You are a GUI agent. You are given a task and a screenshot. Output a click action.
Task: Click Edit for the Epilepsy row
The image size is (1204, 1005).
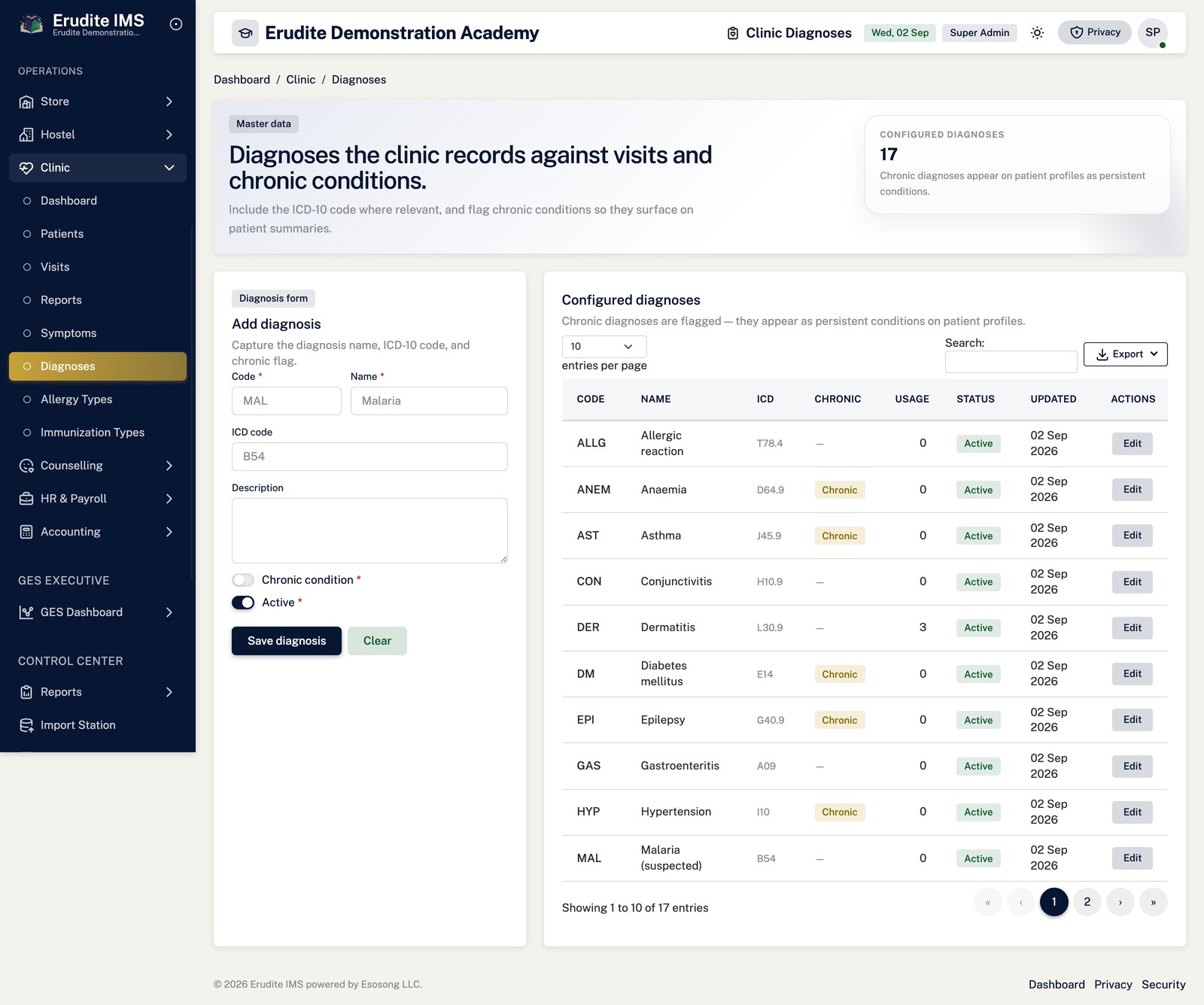tap(1132, 720)
